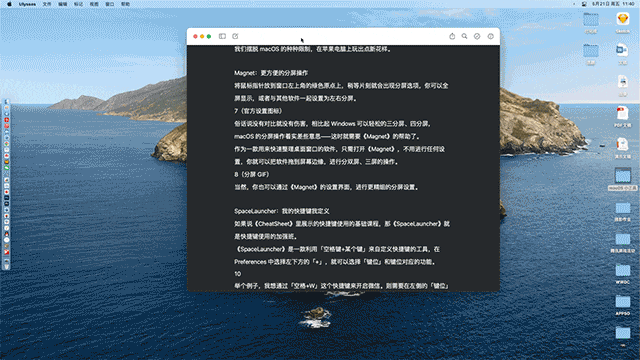
Task: Open the Trash at the dock's end
Action: point(6,267)
